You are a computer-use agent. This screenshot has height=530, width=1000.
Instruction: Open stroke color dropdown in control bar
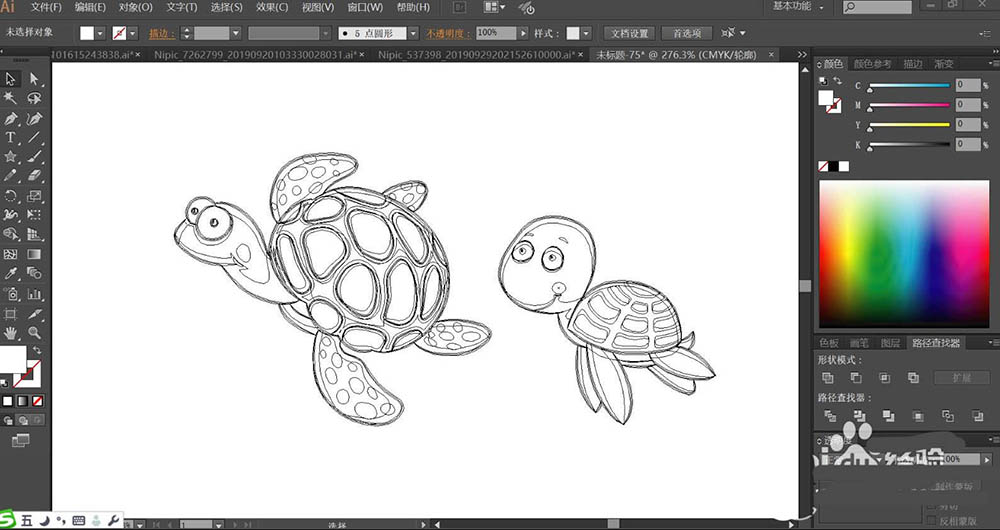(133, 33)
